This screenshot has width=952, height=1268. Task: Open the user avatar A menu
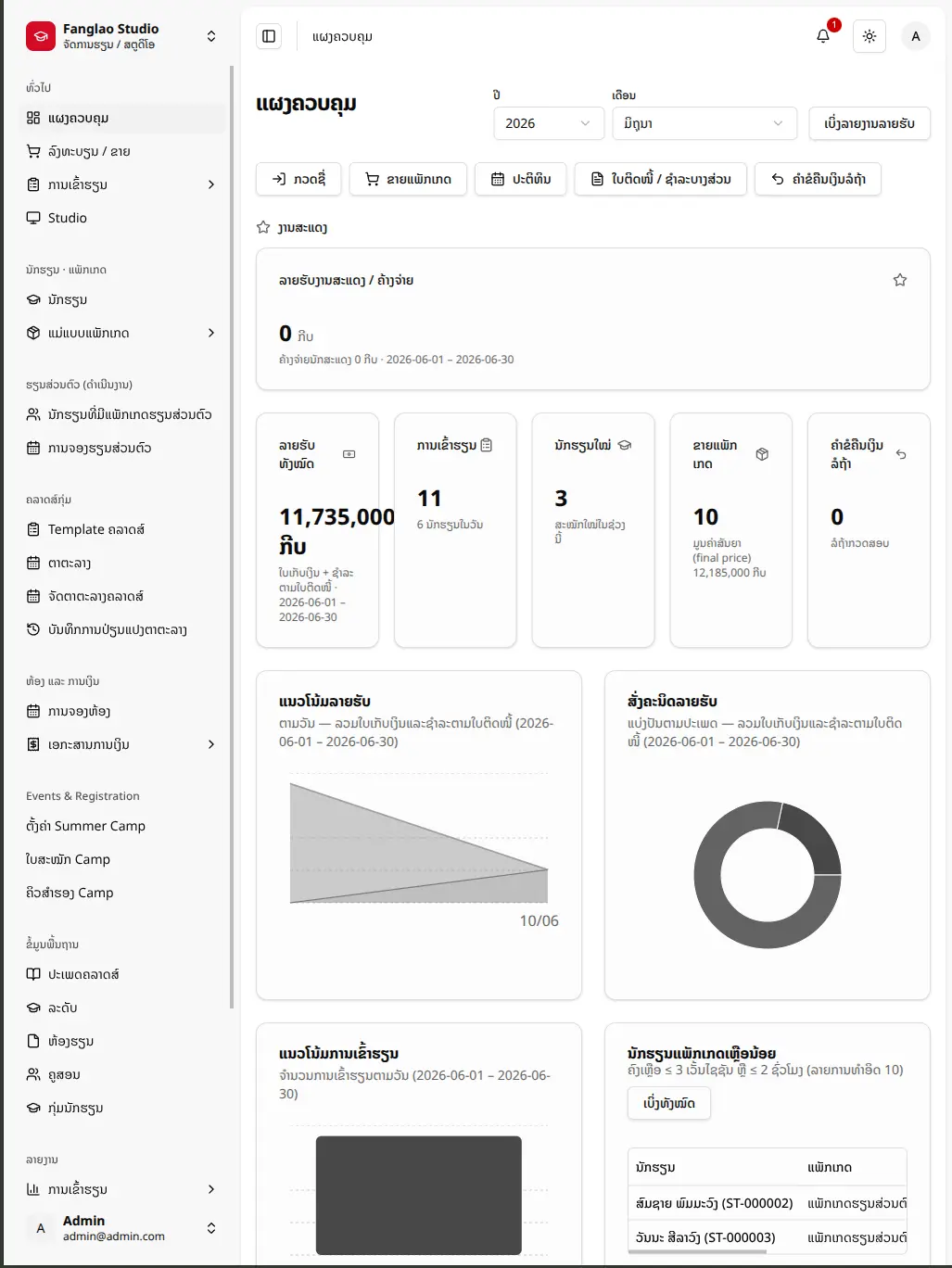(916, 36)
